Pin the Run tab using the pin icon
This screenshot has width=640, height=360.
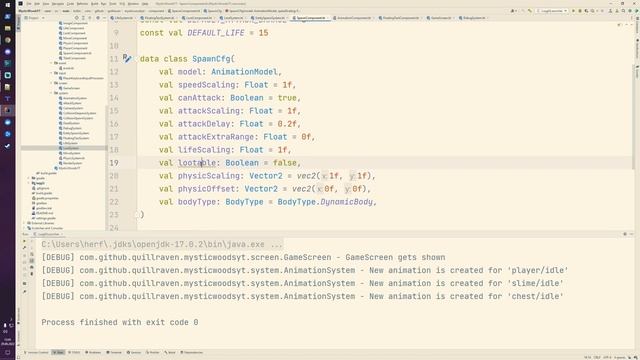coord(24,292)
